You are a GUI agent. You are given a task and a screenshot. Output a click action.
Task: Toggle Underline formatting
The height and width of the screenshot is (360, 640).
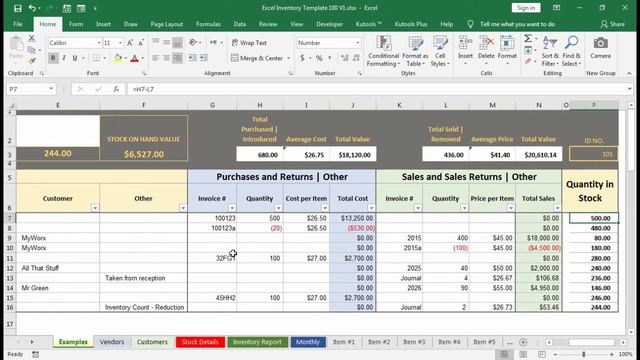pyautogui.click(x=75, y=58)
